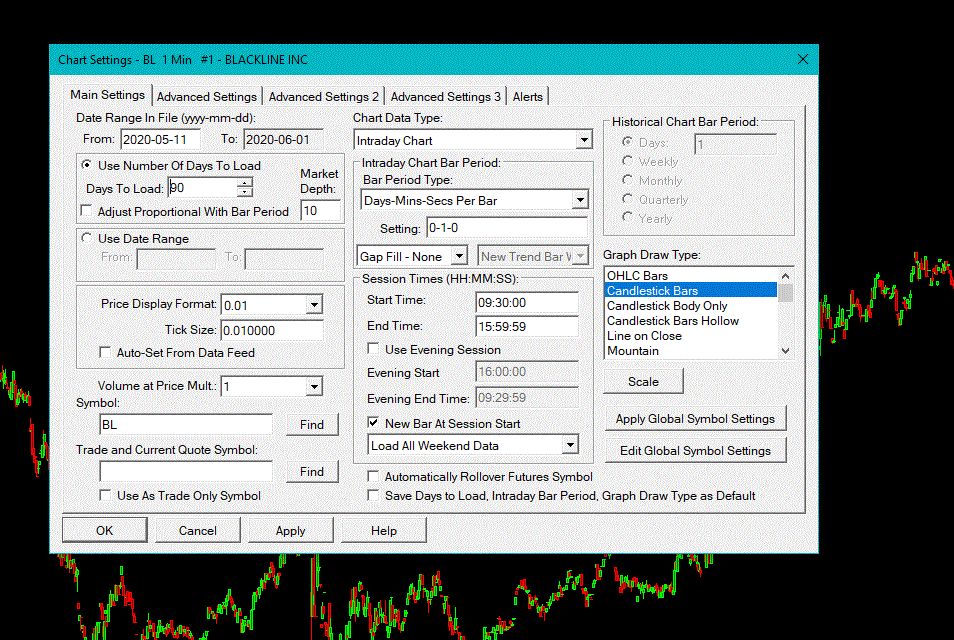Open the Chart Data Type dropdown
Image resolution: width=954 pixels, height=640 pixels.
pos(584,140)
